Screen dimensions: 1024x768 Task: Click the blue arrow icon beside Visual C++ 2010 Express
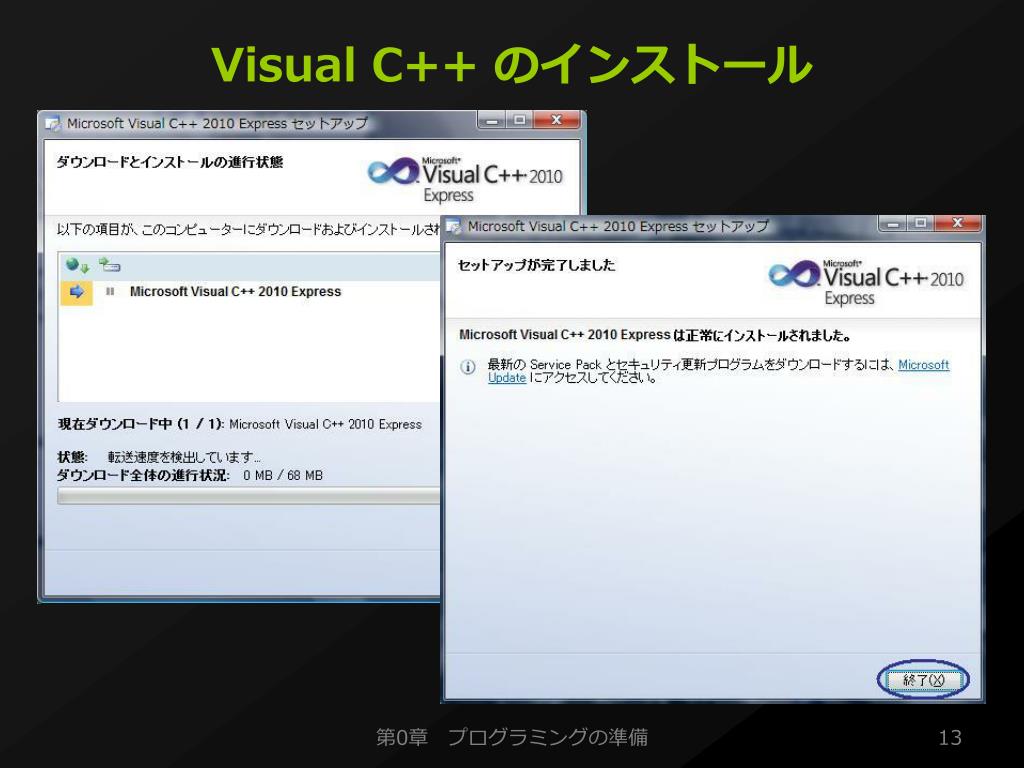76,292
